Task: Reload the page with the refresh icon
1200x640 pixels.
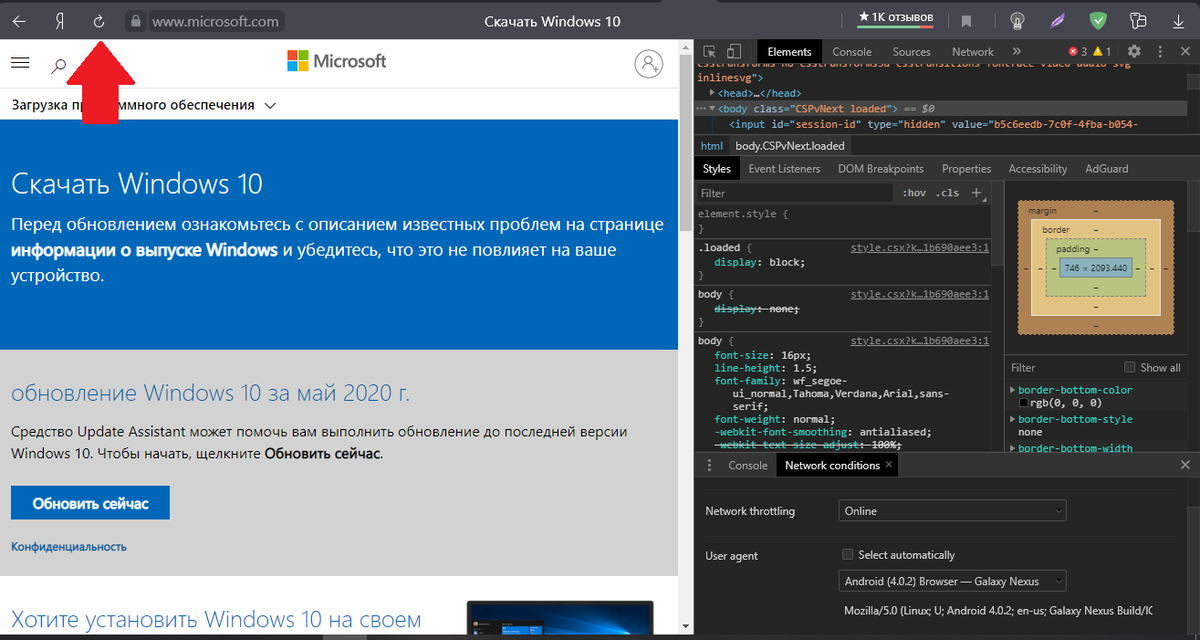Action: pyautogui.click(x=98, y=21)
